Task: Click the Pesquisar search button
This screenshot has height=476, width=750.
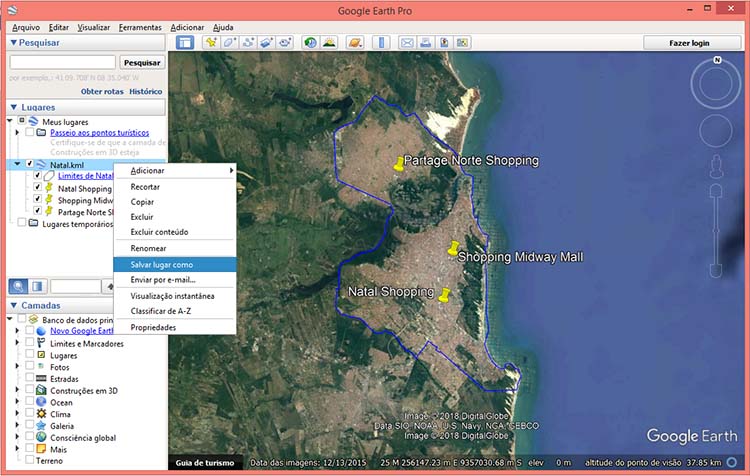Action: [142, 62]
